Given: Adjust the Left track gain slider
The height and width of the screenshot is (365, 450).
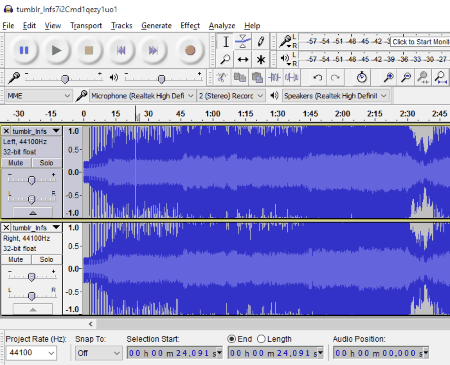Looking at the screenshot, I should (31, 180).
